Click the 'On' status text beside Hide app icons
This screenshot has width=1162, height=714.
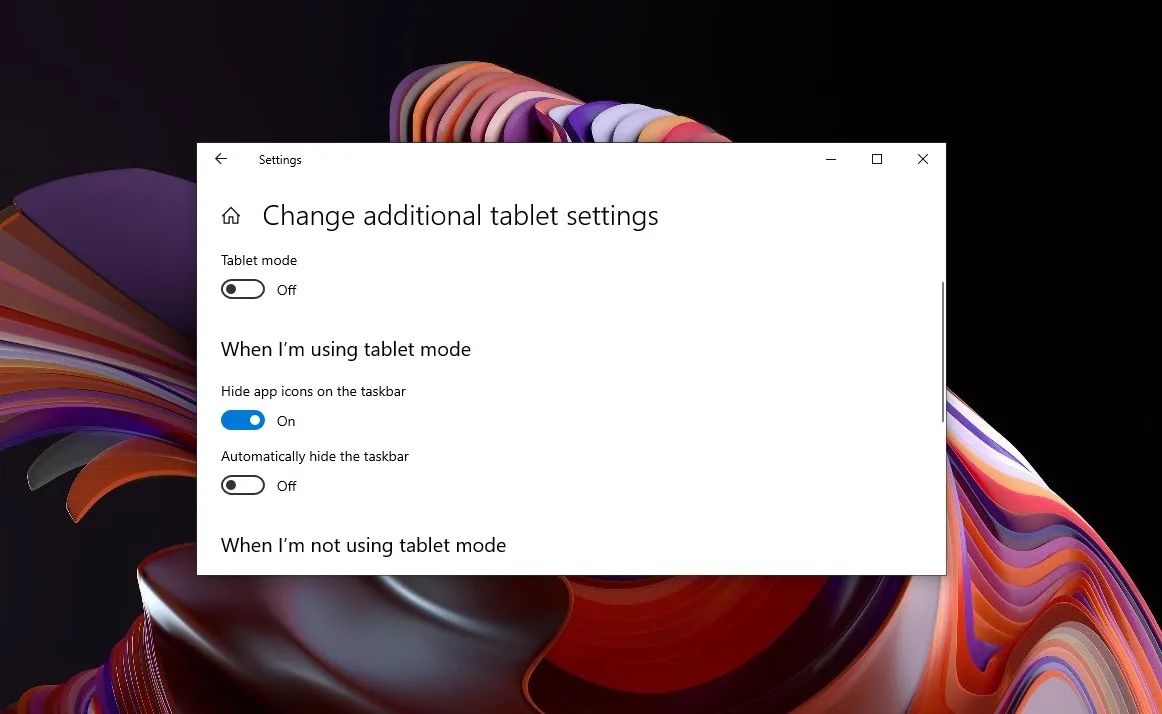[x=286, y=421]
